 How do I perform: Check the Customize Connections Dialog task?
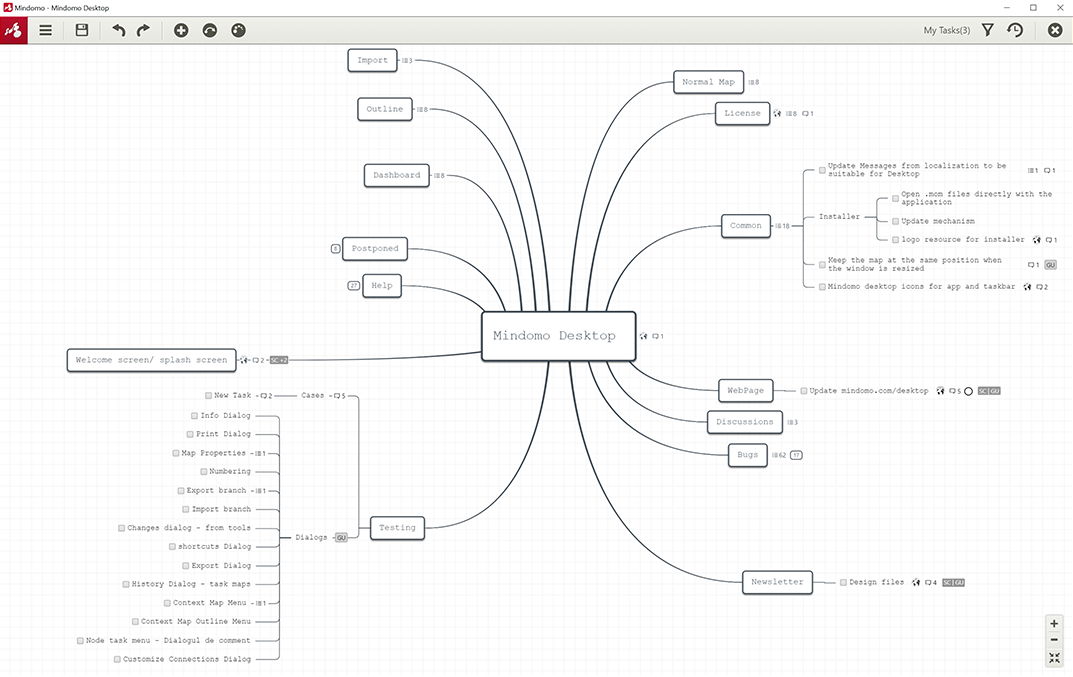point(117,659)
